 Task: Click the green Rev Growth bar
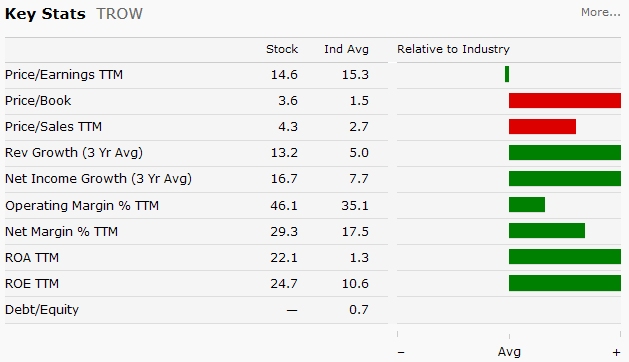tap(565, 153)
